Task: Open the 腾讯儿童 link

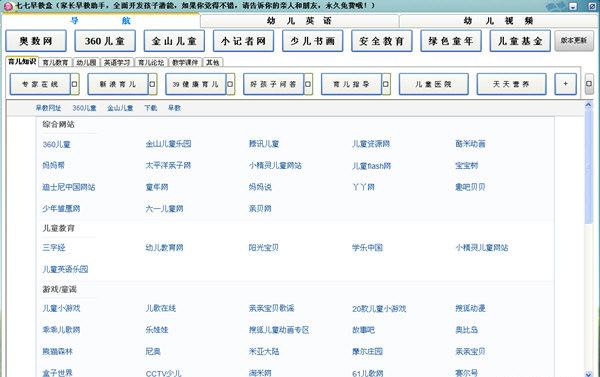Action: (x=264, y=144)
